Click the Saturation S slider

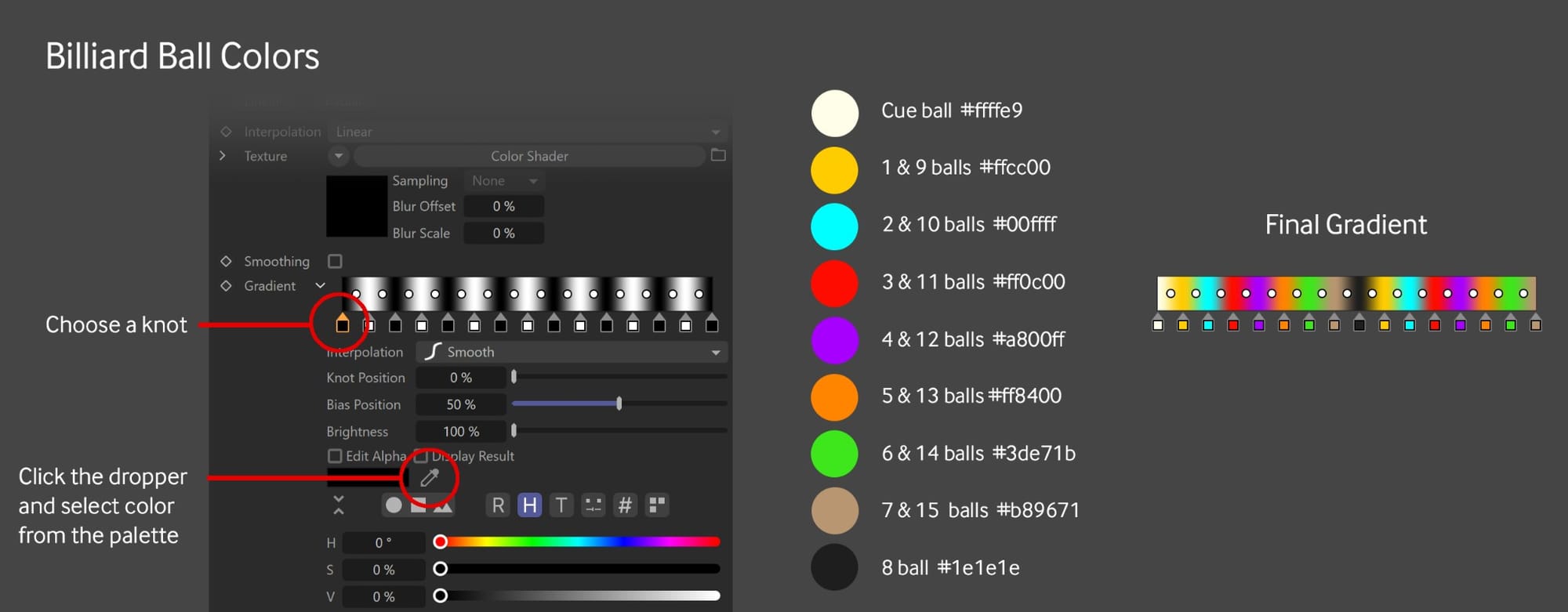(x=579, y=569)
